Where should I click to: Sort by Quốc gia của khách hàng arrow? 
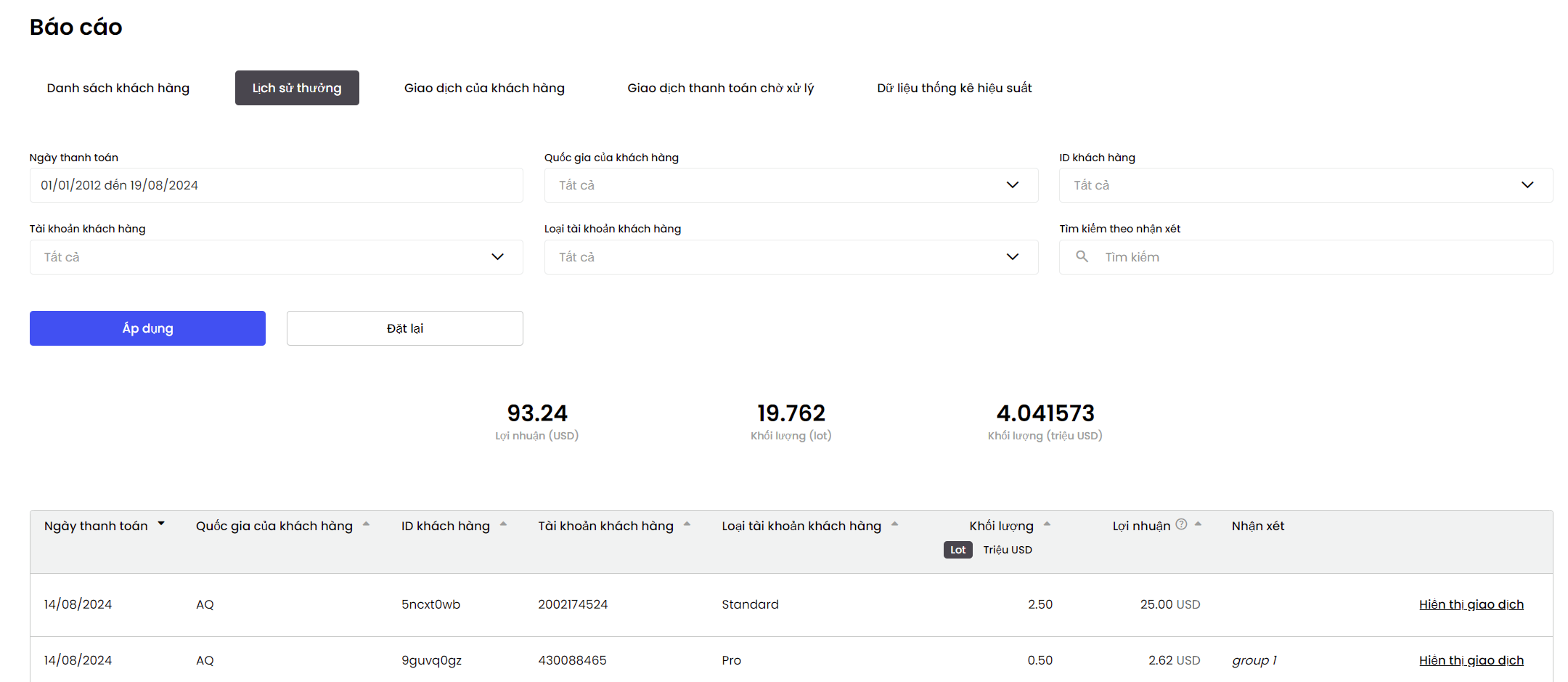pos(366,524)
